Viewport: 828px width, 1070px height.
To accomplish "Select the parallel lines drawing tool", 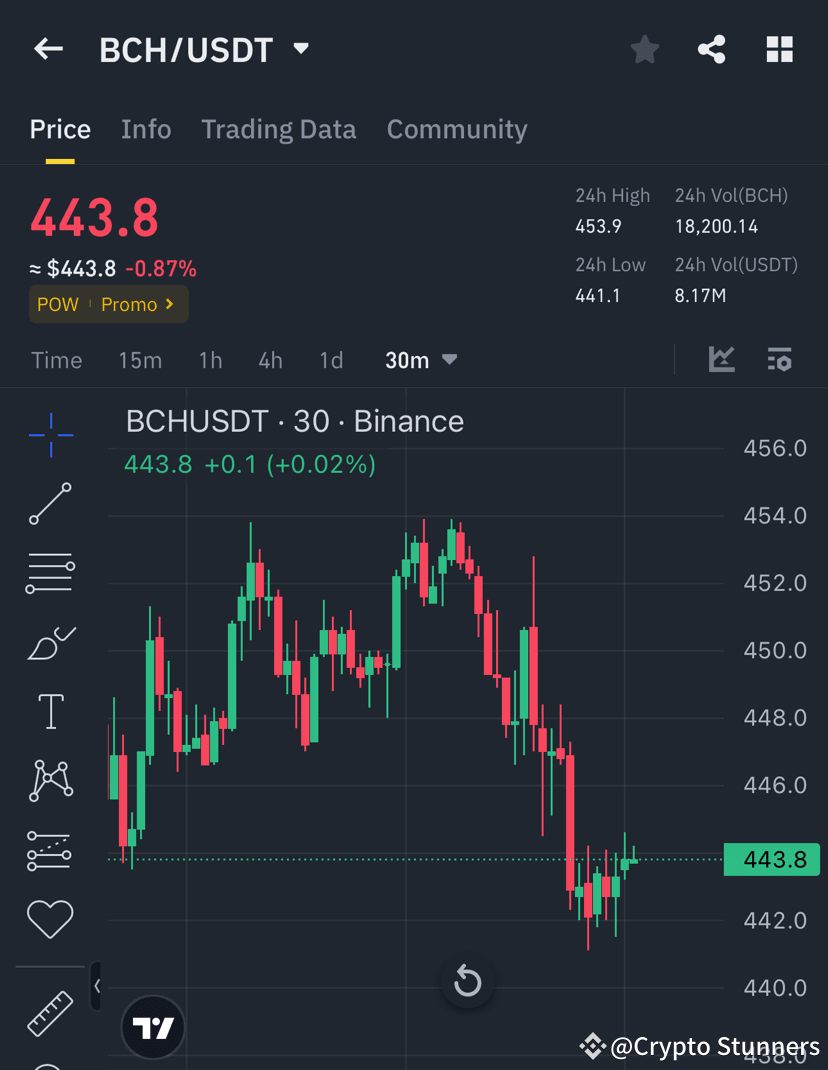I will tap(50, 573).
